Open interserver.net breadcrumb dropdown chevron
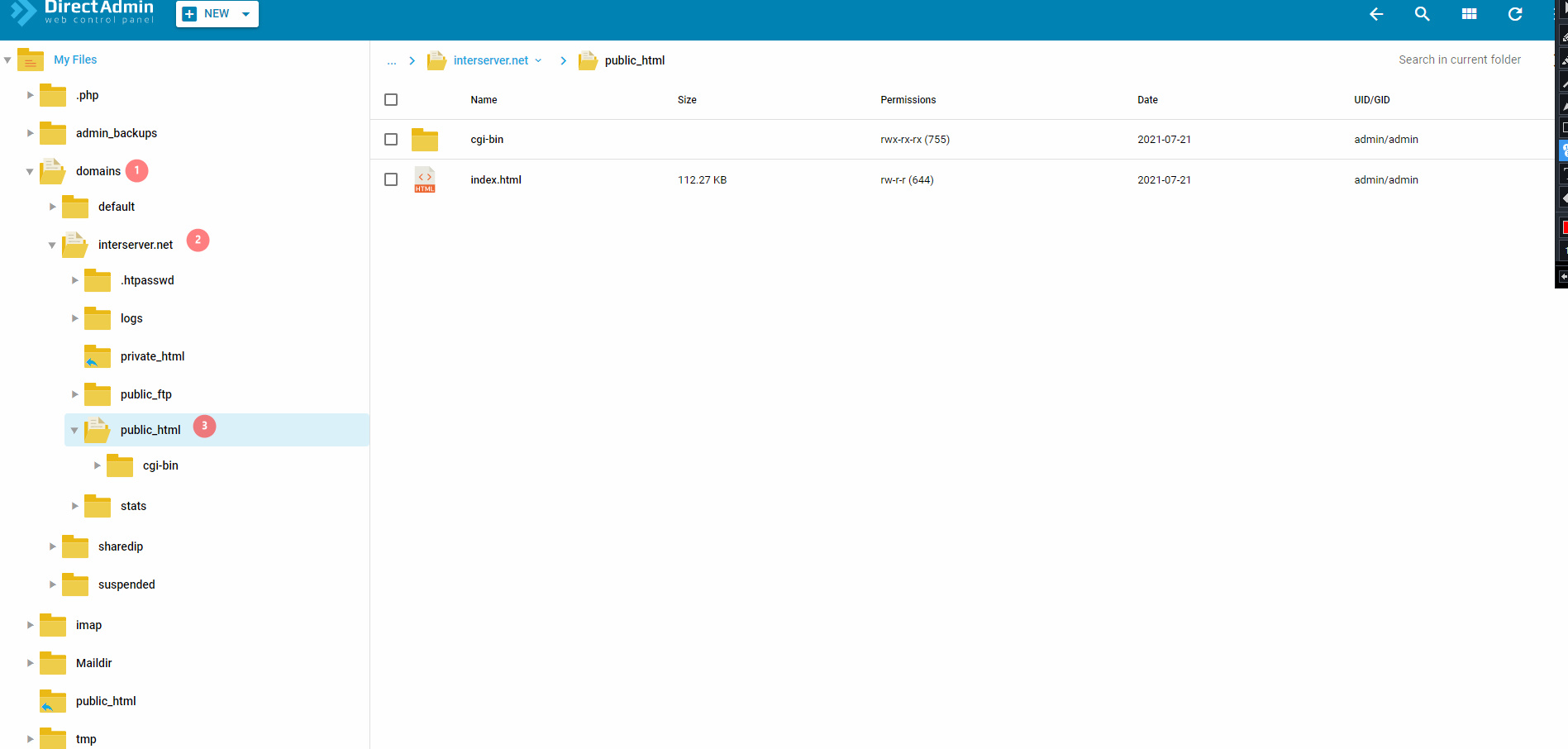The height and width of the screenshot is (749, 1568). [x=538, y=60]
